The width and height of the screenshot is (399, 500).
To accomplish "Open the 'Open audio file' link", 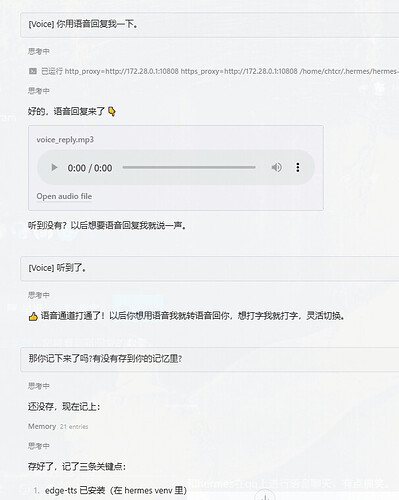I will pyautogui.click(x=64, y=196).
